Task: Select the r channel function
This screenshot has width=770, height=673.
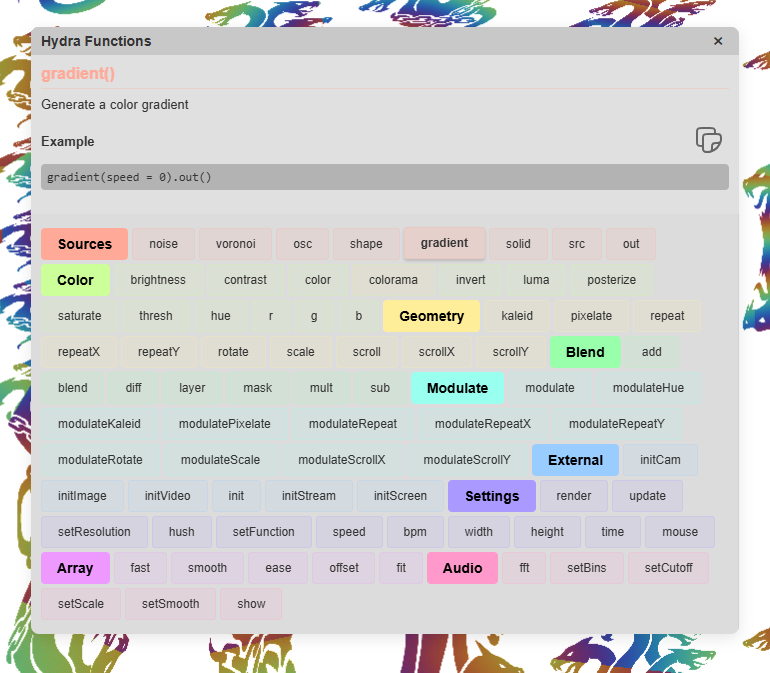Action: (x=271, y=316)
